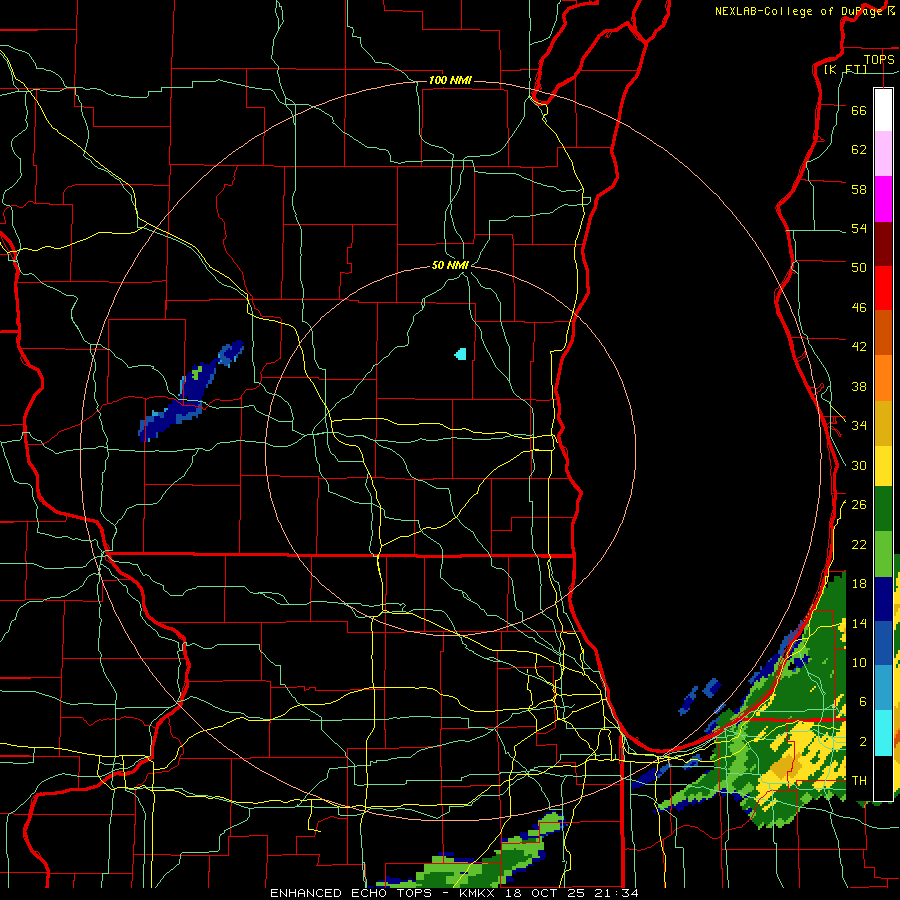
Task: Click the small isolated cyan echo inside 50 NMI ring
Action: tap(460, 354)
